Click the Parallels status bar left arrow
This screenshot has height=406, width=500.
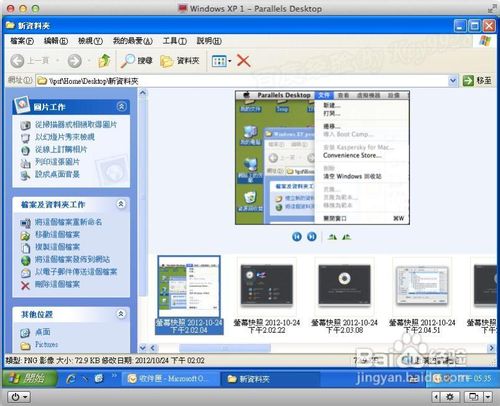click(x=436, y=397)
